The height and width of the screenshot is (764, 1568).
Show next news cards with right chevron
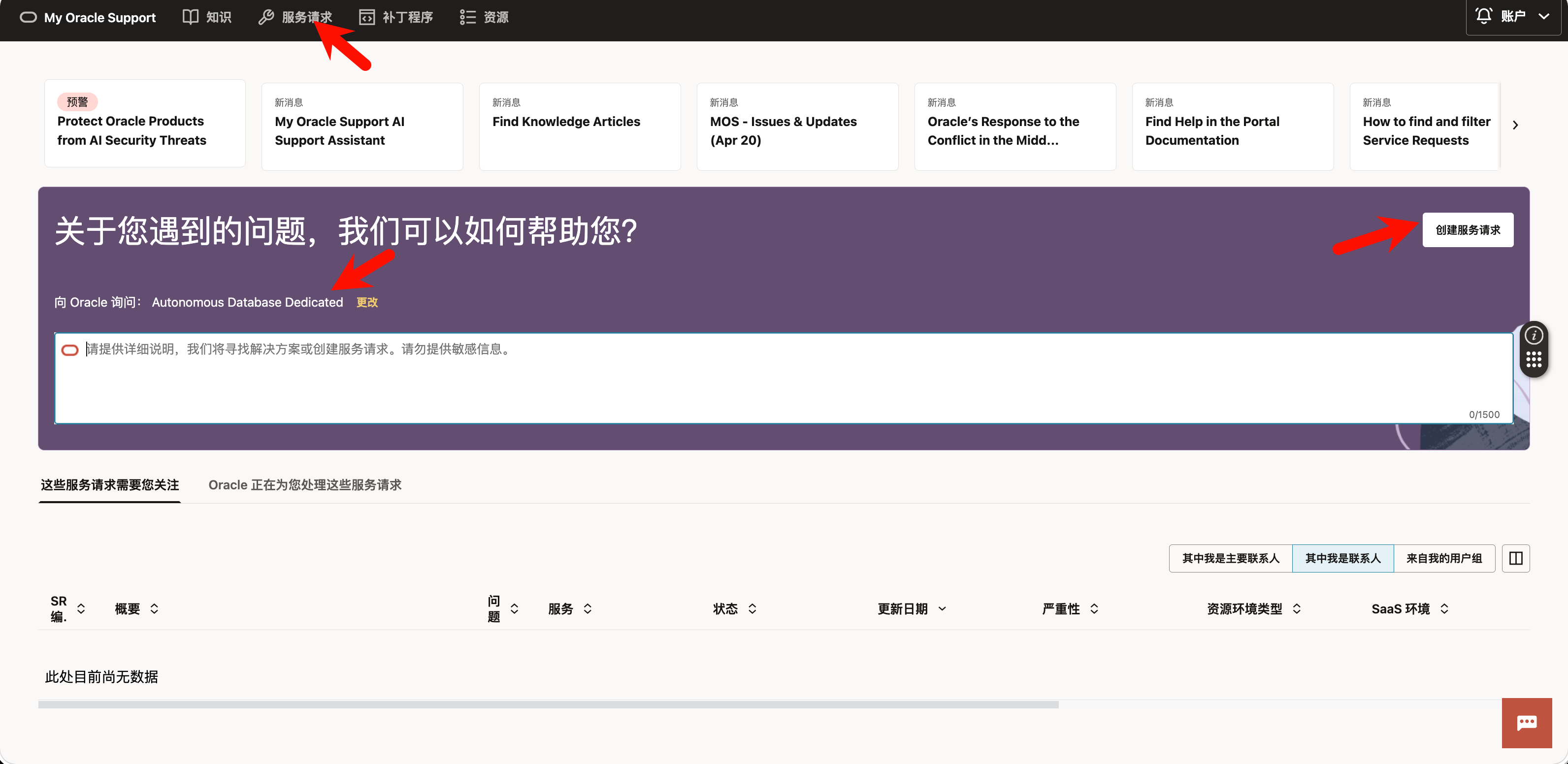coord(1515,125)
